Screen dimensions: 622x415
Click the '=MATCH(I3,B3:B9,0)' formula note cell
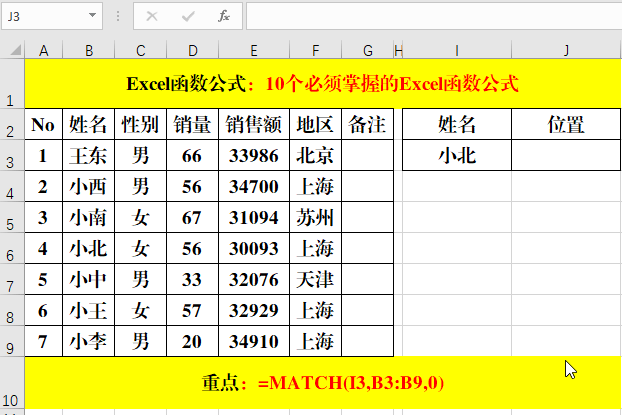pyautogui.click(x=323, y=382)
